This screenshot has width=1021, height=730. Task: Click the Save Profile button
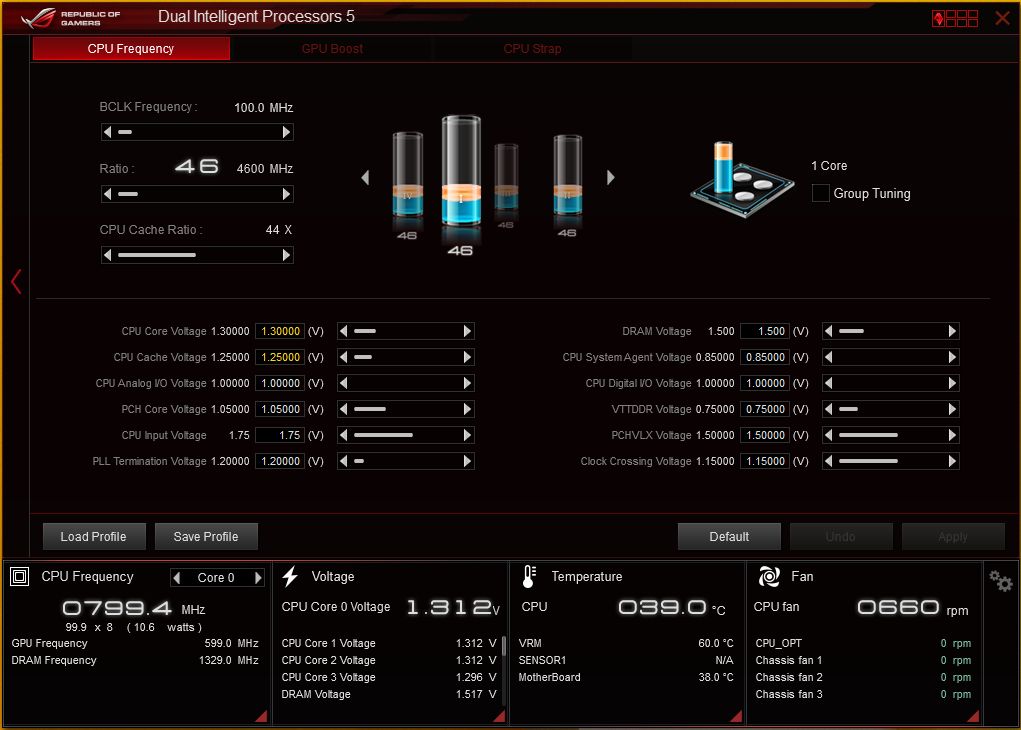206,537
